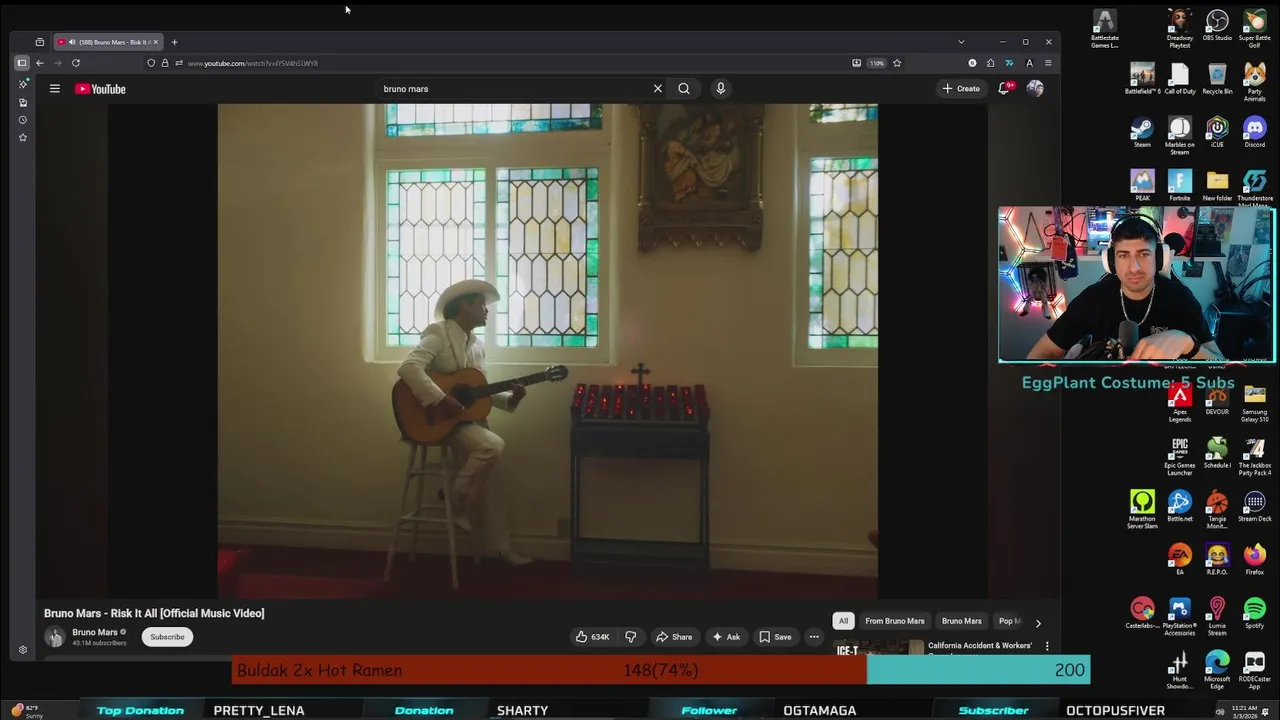This screenshot has width=1280, height=720.
Task: Open more actions ellipsis under video
Action: point(814,637)
